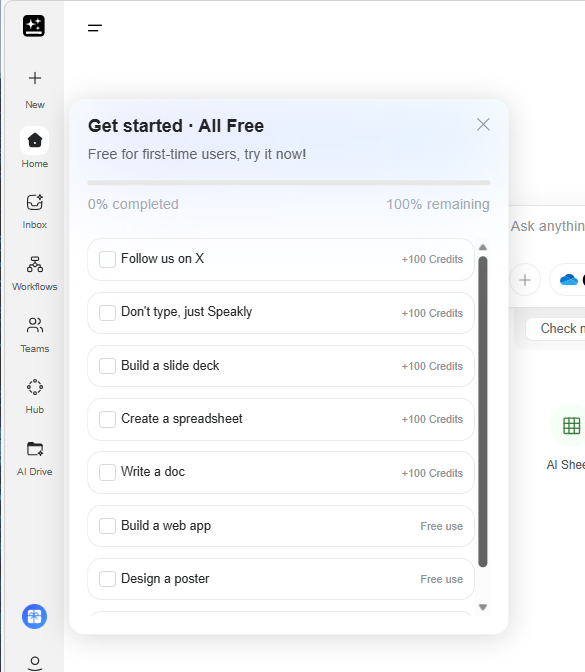
Task: Select the Follow us on X task text
Action: (x=162, y=258)
